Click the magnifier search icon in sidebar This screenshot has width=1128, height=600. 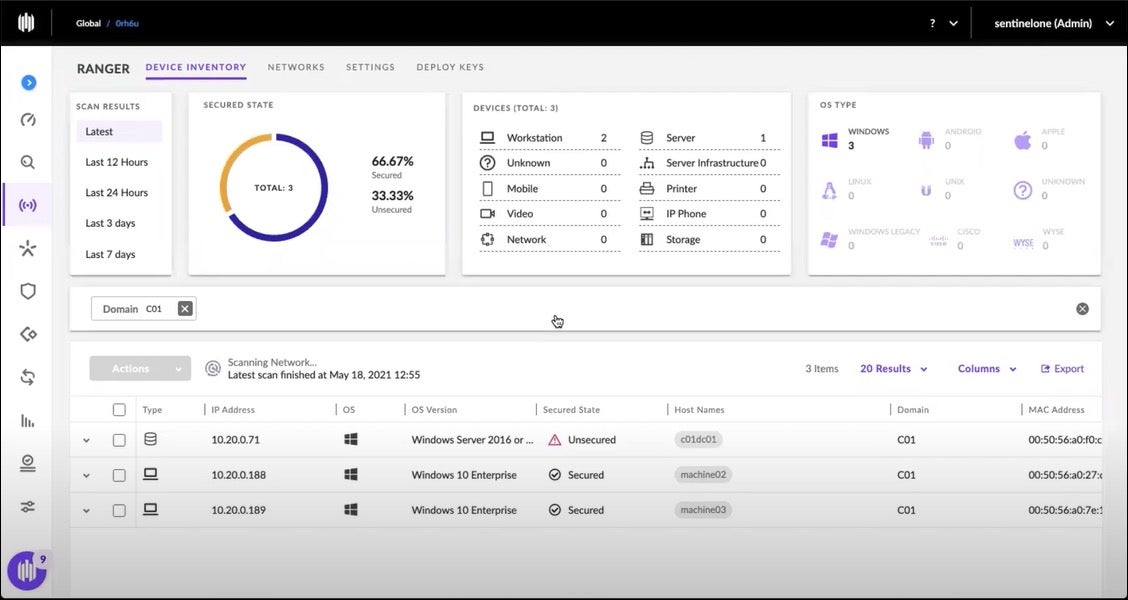point(28,162)
